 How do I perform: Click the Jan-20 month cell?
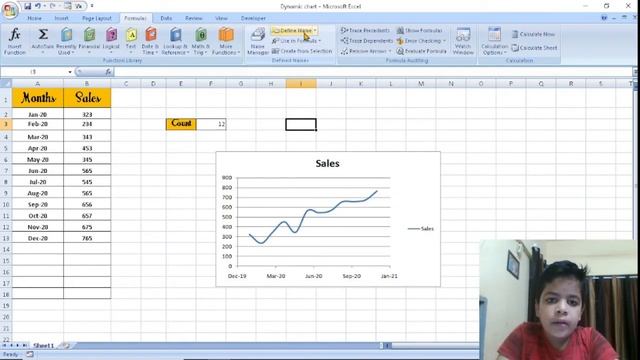point(38,114)
